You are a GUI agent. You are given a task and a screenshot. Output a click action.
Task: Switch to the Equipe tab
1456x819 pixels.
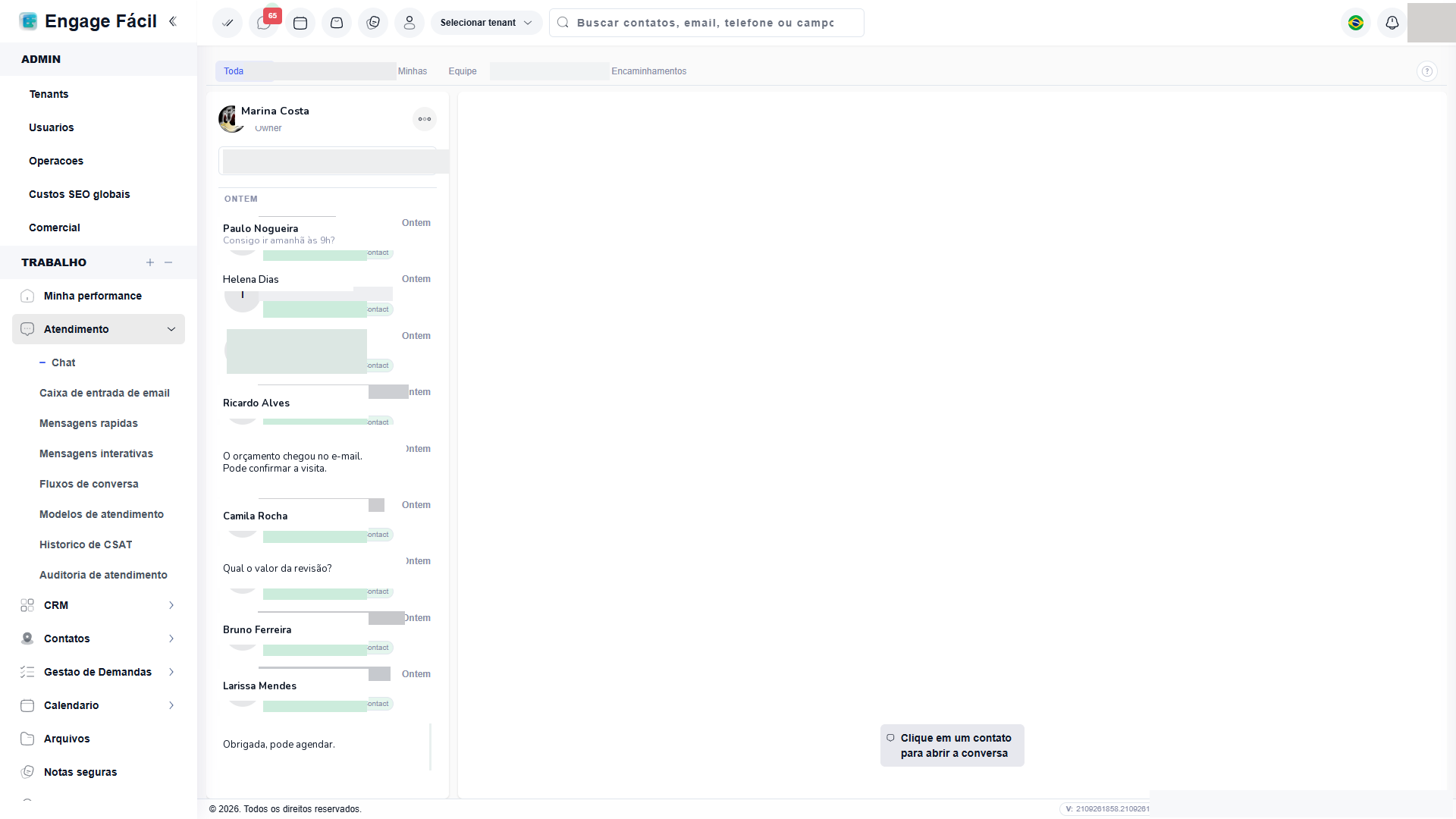(463, 71)
